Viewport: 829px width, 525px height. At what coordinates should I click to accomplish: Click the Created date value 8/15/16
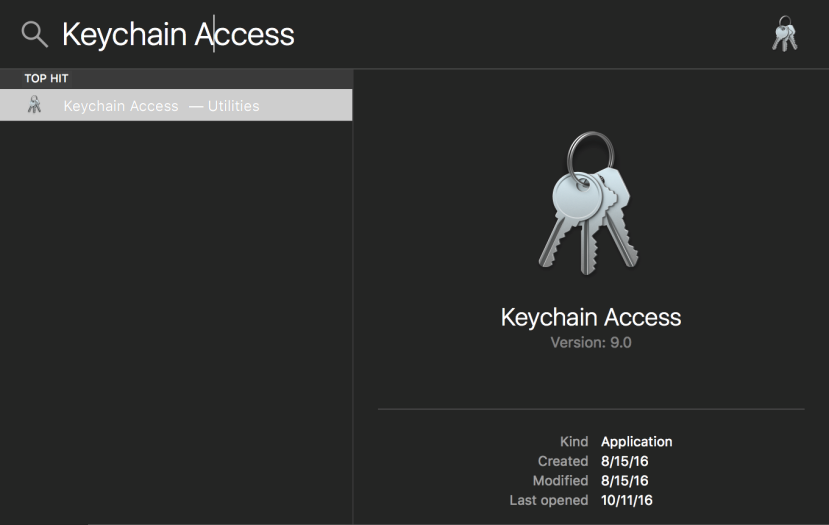[624, 461]
